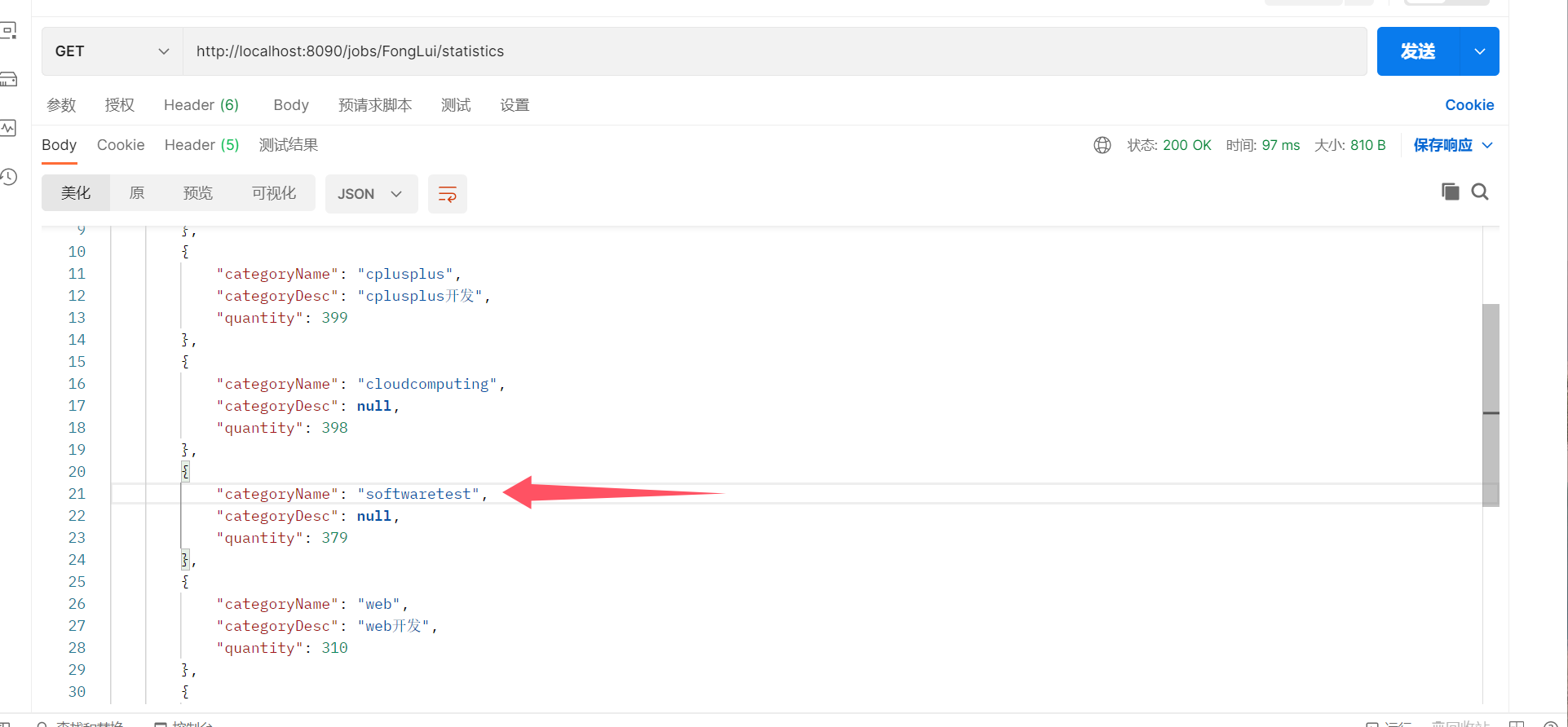The width and height of the screenshot is (1568, 727).
Task: Click the globe network icon beside status
Action: (x=1102, y=145)
